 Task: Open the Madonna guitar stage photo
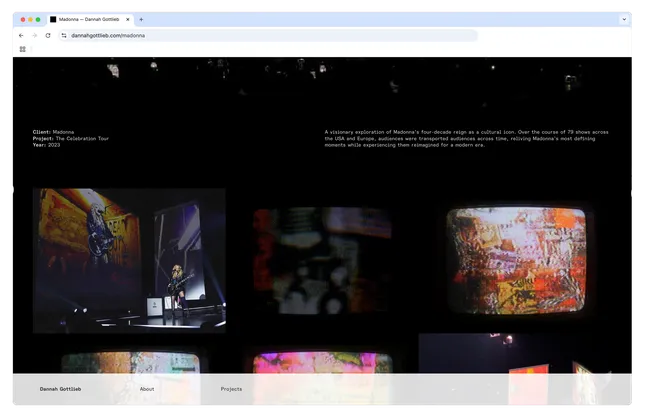pos(129,261)
